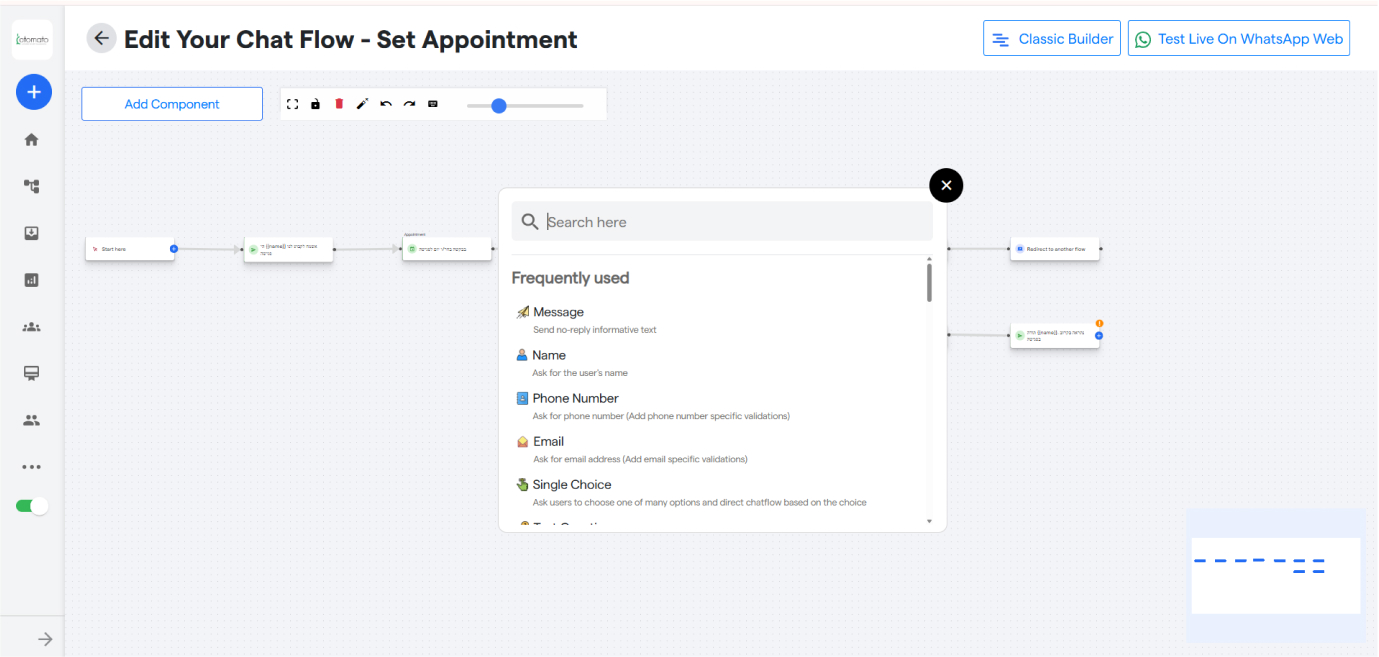
Task: Click the unlock canvas icon
Action: point(316,104)
